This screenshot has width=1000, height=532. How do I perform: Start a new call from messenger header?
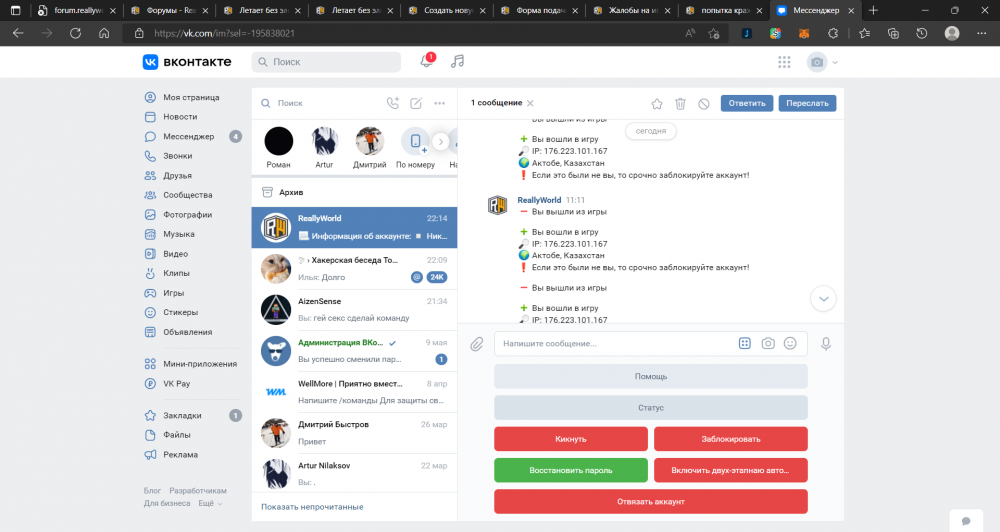pyautogui.click(x=393, y=103)
